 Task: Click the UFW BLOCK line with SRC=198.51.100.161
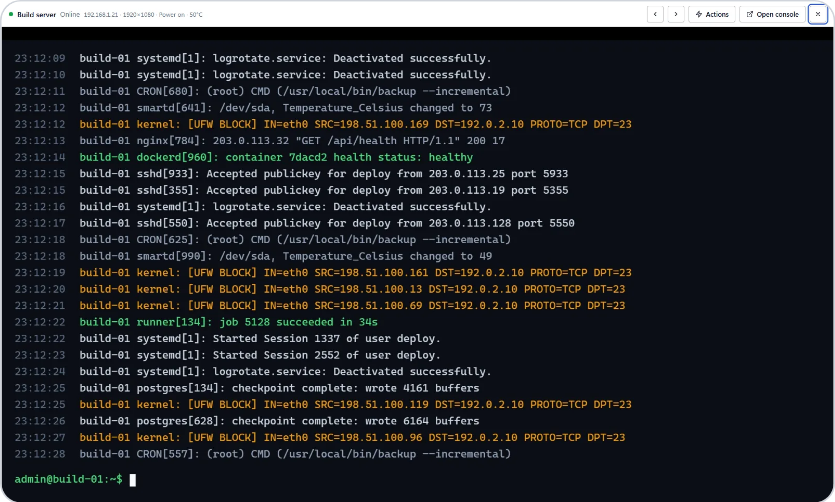323,273
